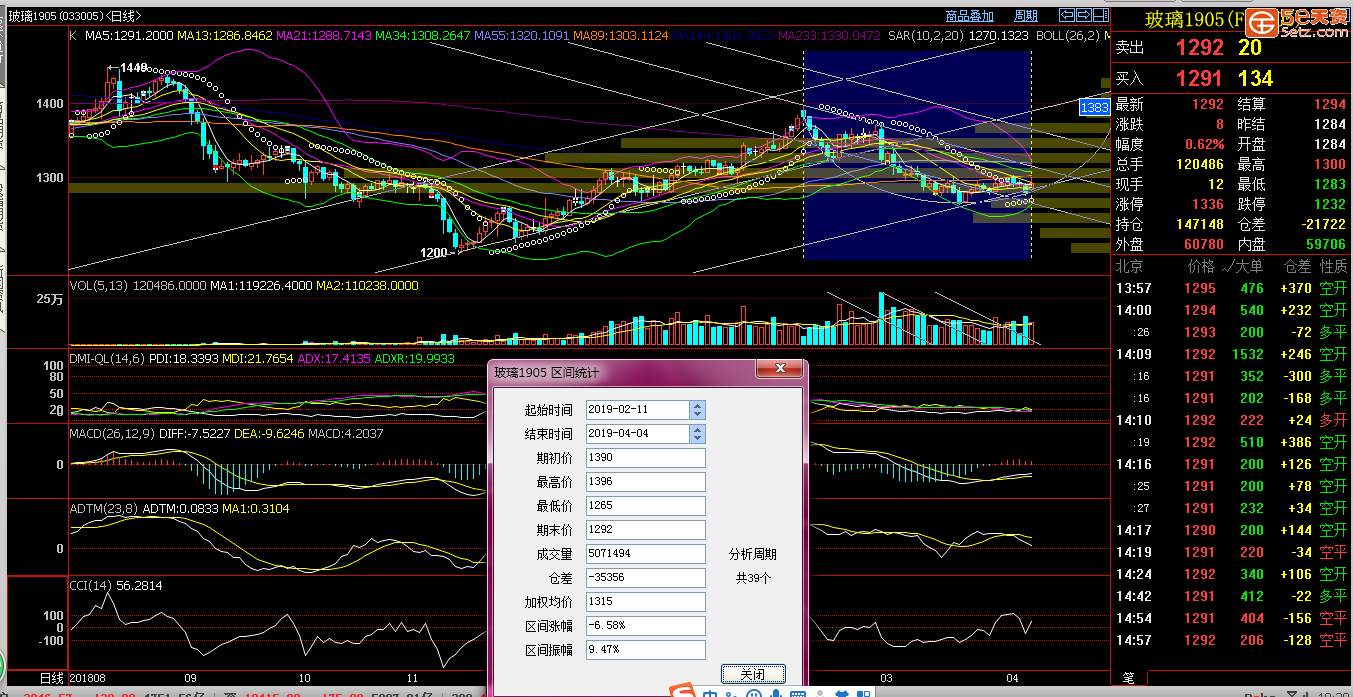Edit the 结束时间 date field
The image size is (1353, 697).
[x=637, y=434]
